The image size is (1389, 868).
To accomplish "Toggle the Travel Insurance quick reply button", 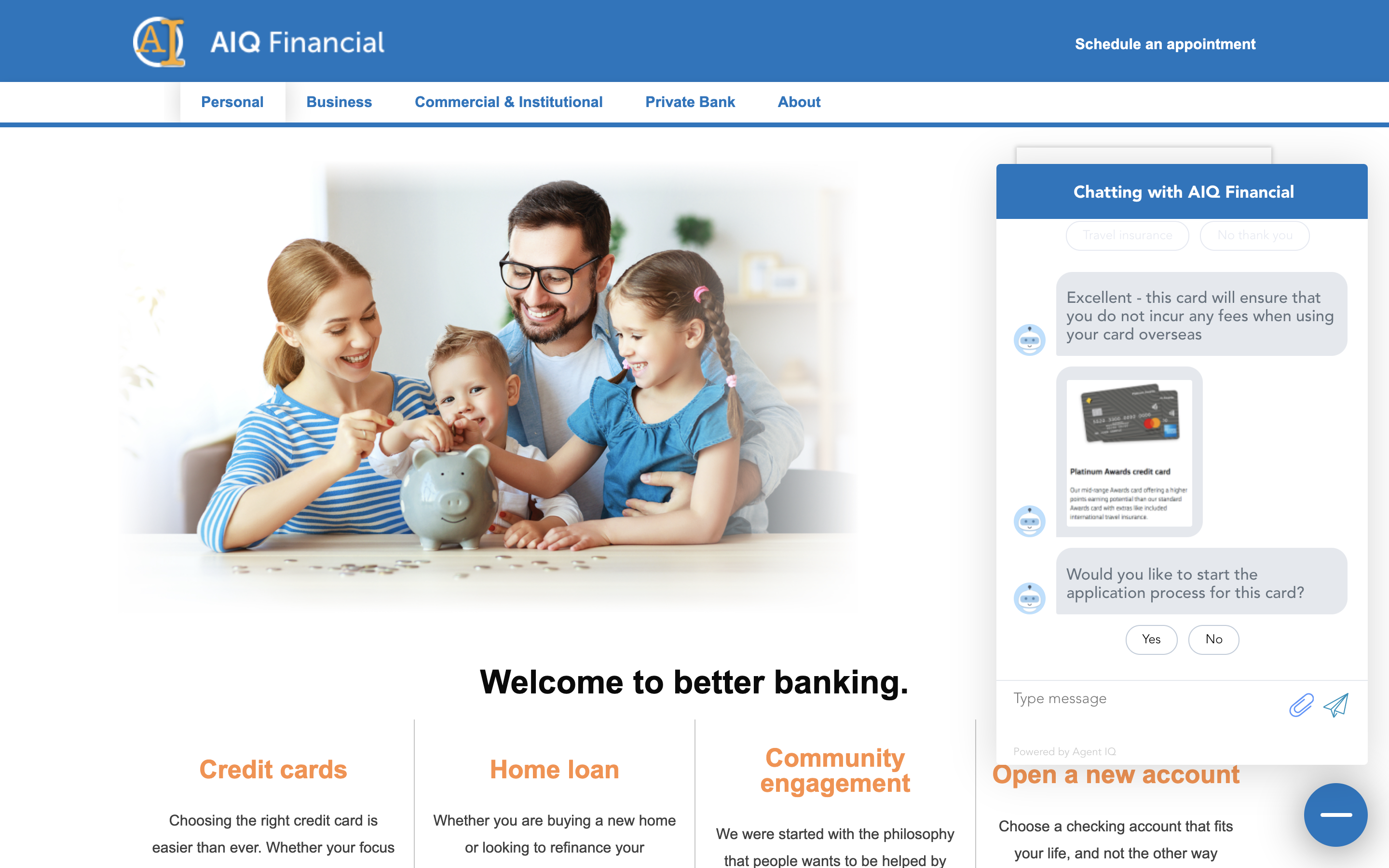I will (1126, 235).
